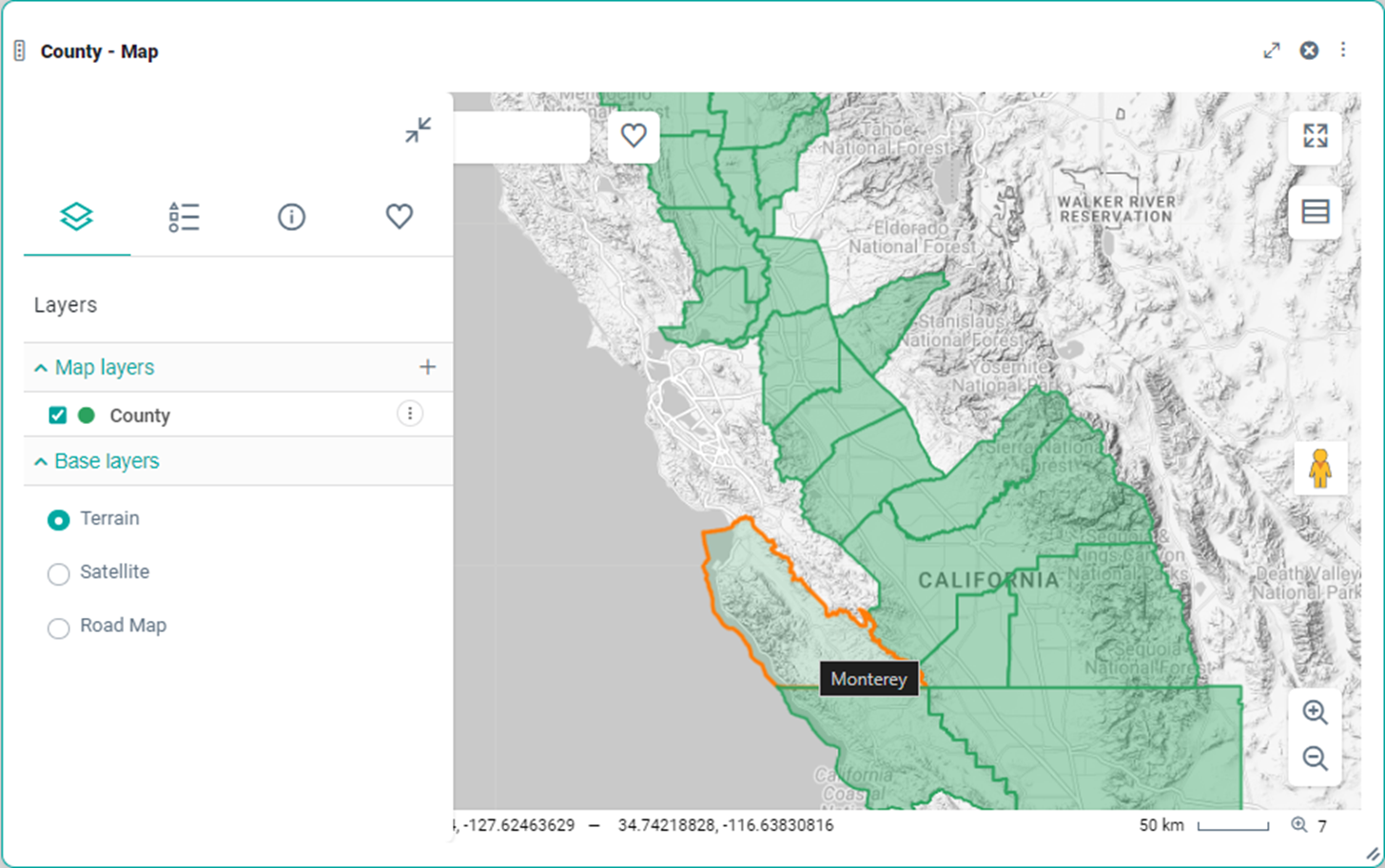Collapse the Base layers section
Screen dimensions: 1385x868
[41, 462]
